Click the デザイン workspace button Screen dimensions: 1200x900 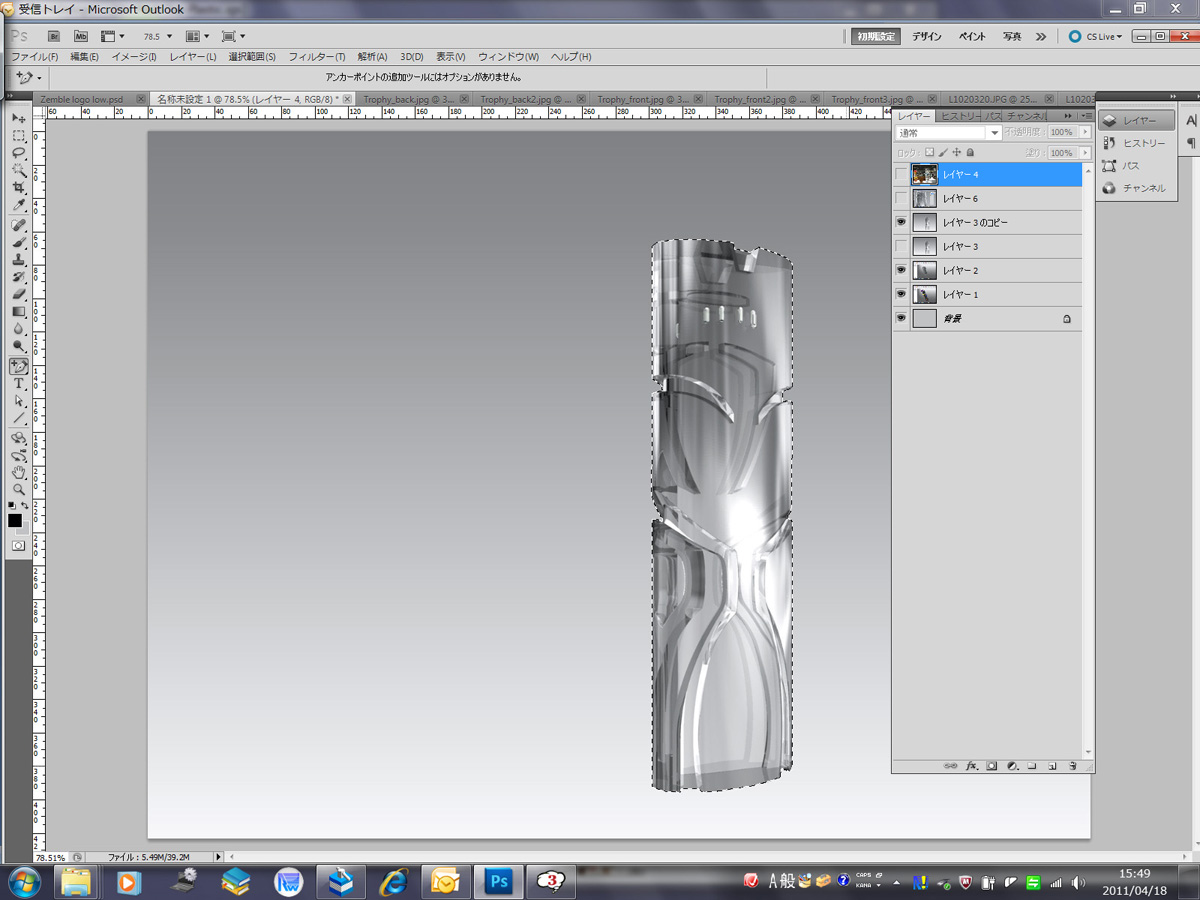point(926,36)
